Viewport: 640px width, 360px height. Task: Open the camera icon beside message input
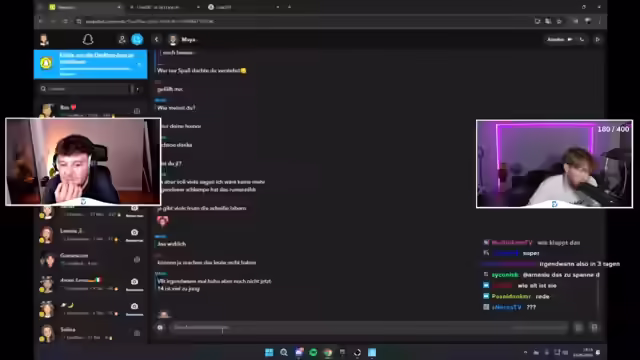click(x=160, y=327)
